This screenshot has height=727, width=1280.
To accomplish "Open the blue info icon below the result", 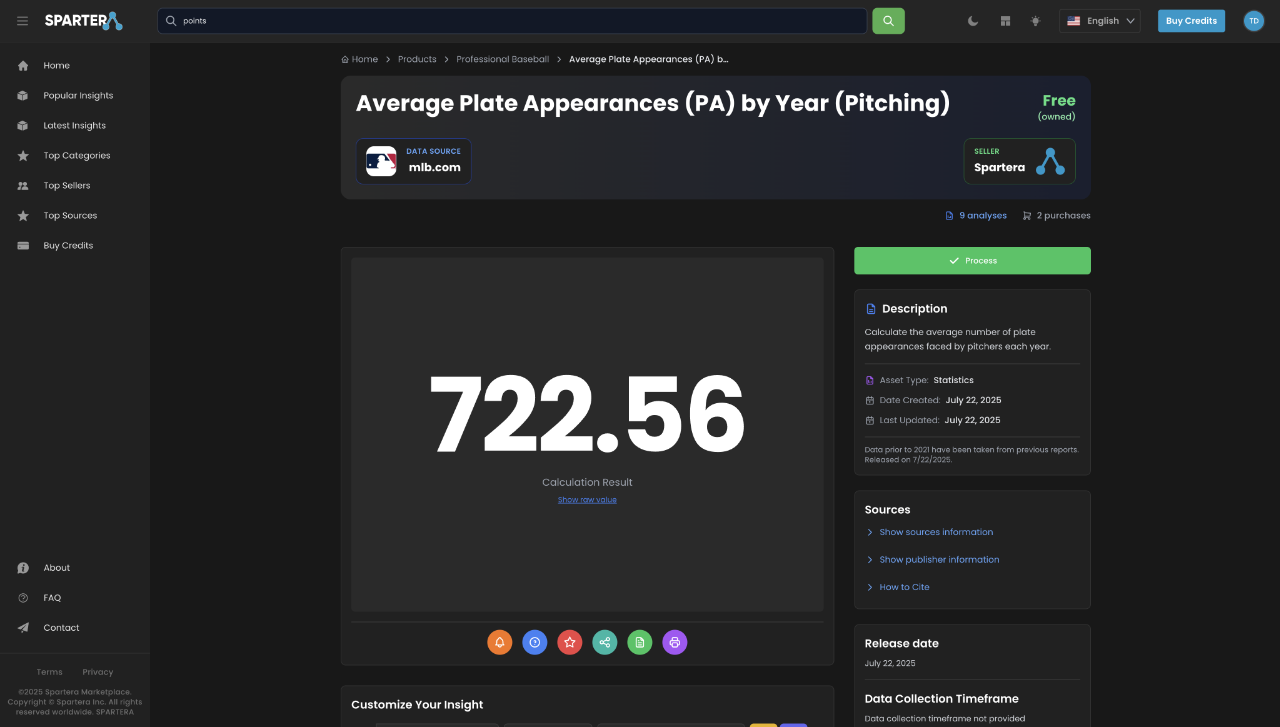I will (x=535, y=642).
